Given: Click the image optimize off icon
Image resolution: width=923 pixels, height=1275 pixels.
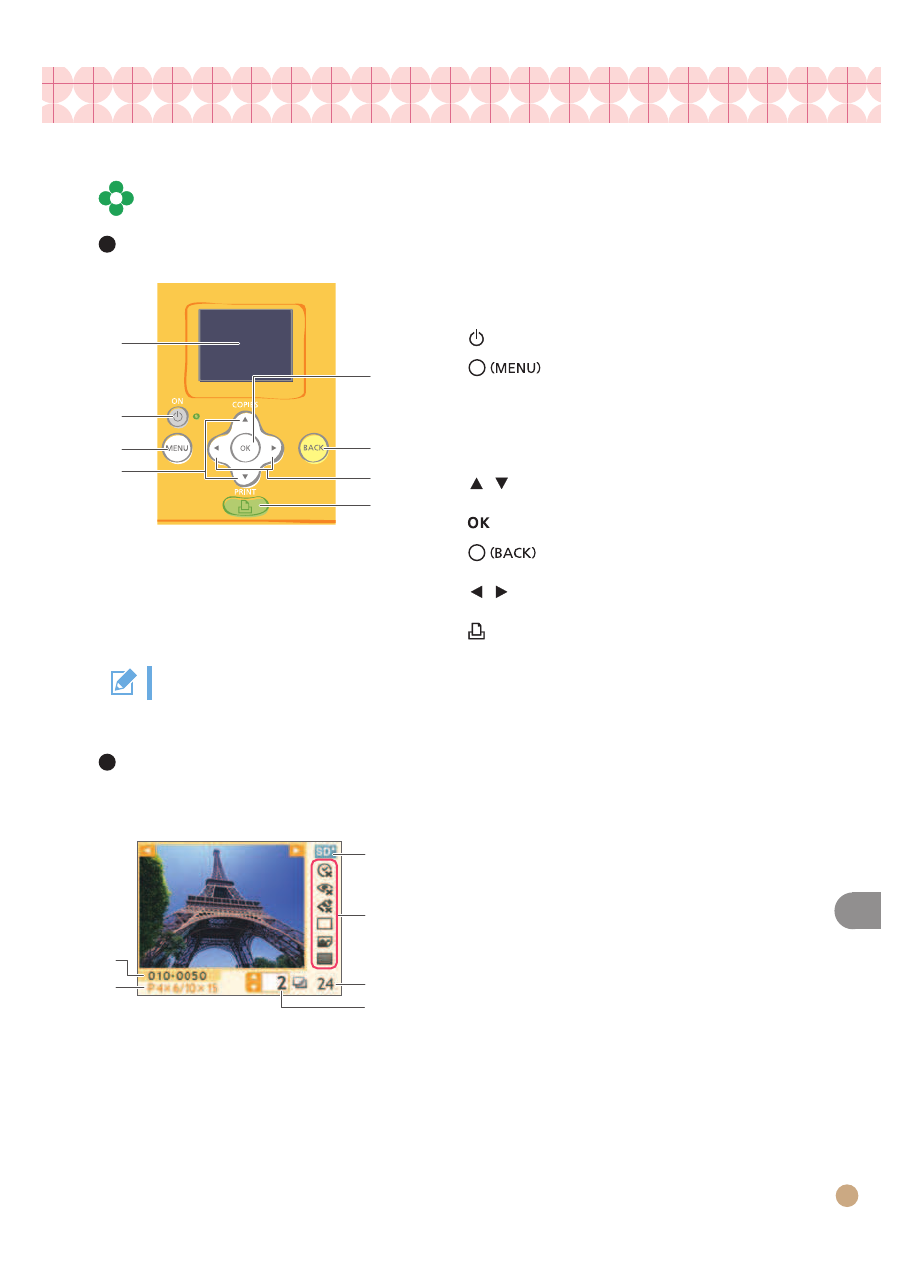Looking at the screenshot, I should 324,906.
